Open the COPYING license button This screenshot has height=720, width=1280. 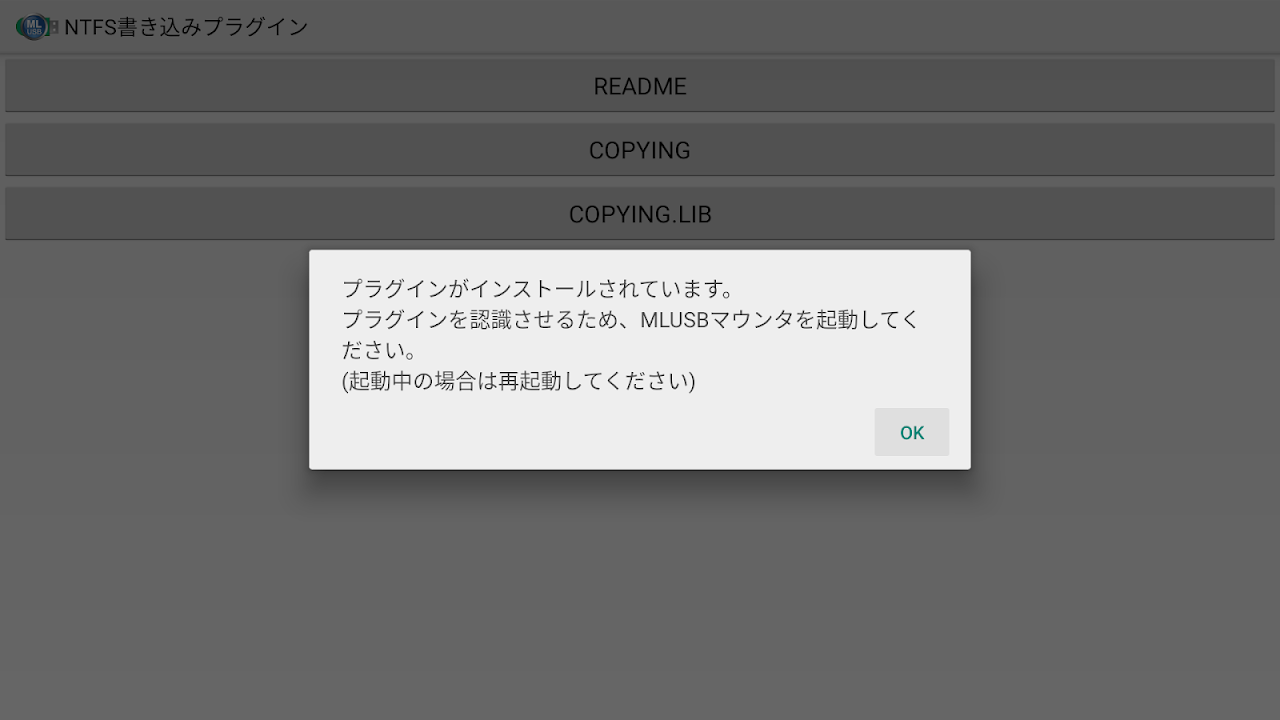[x=640, y=150]
